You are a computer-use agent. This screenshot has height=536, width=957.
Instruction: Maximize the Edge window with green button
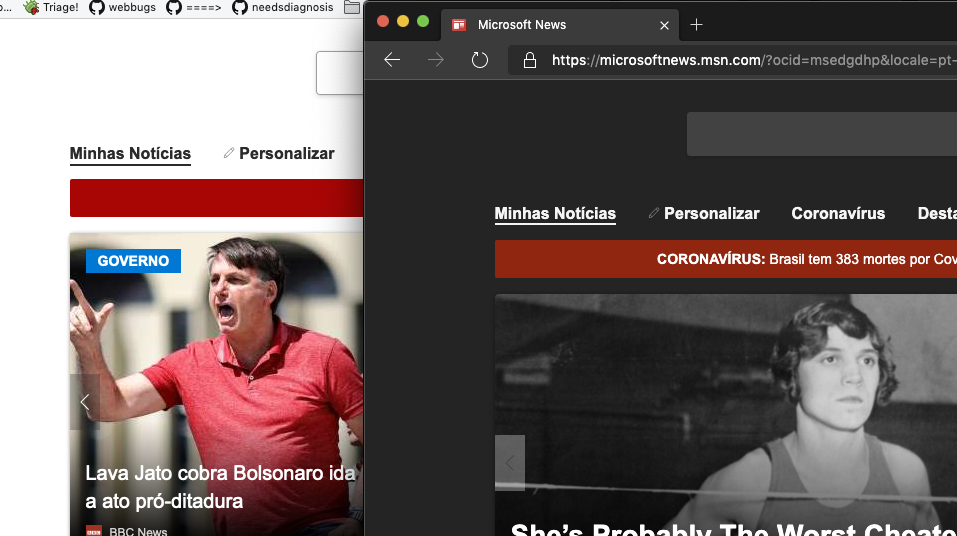pyautogui.click(x=423, y=21)
